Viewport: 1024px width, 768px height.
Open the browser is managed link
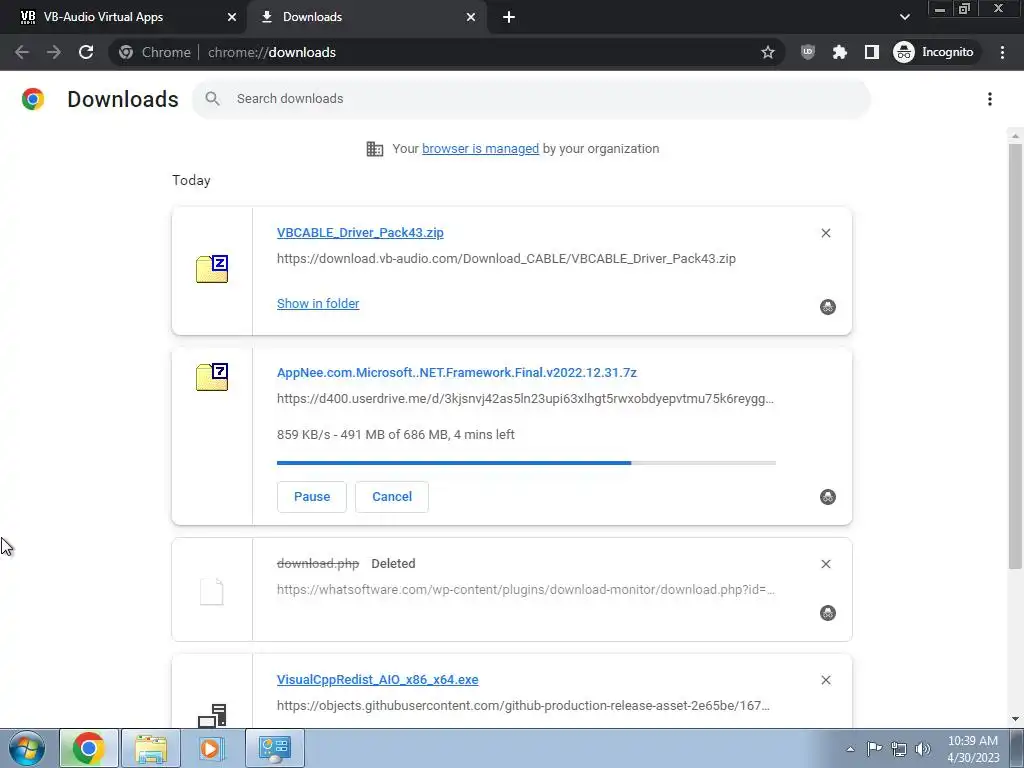tap(481, 149)
